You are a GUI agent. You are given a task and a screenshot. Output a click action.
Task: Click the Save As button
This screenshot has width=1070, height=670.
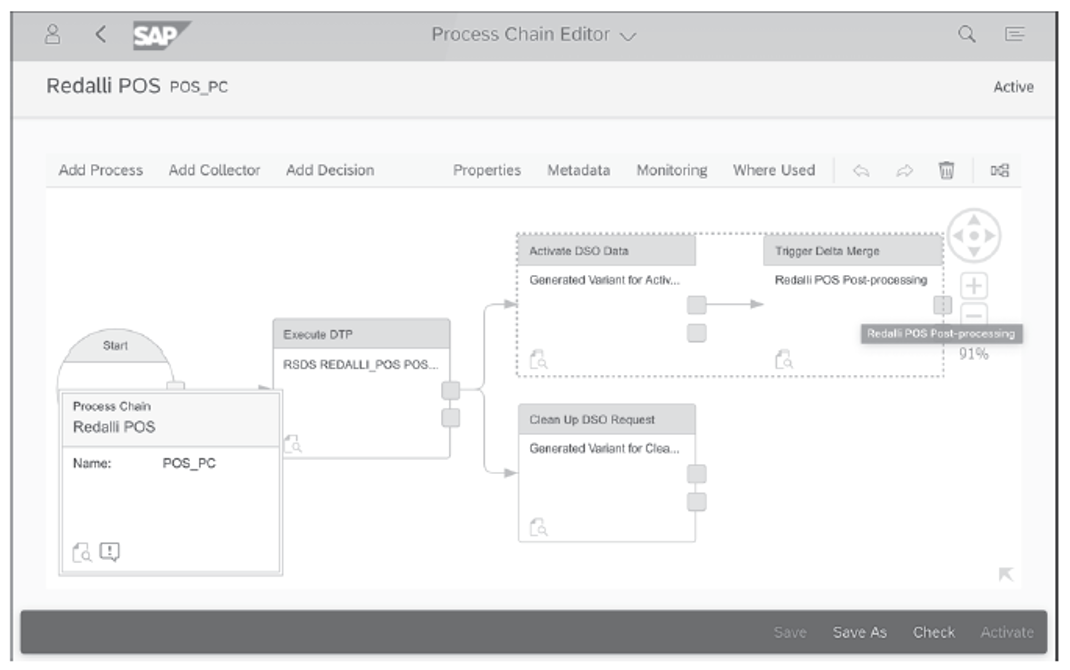[860, 632]
